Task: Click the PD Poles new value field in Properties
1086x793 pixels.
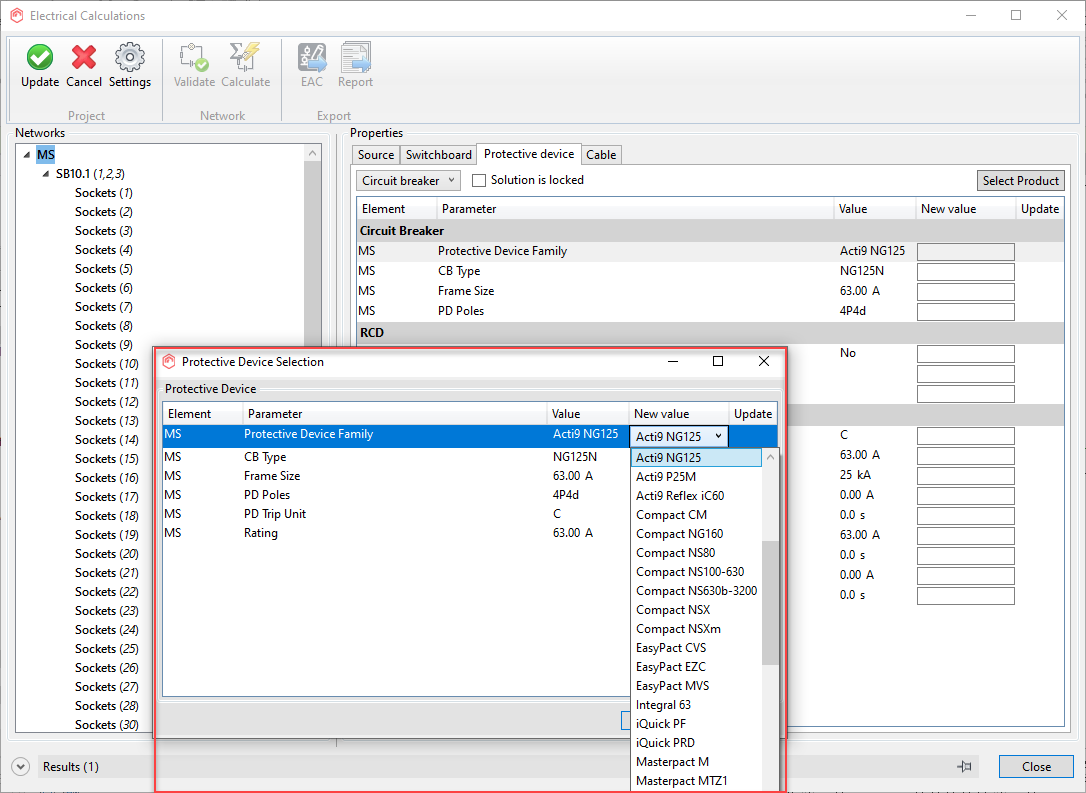Action: point(965,312)
